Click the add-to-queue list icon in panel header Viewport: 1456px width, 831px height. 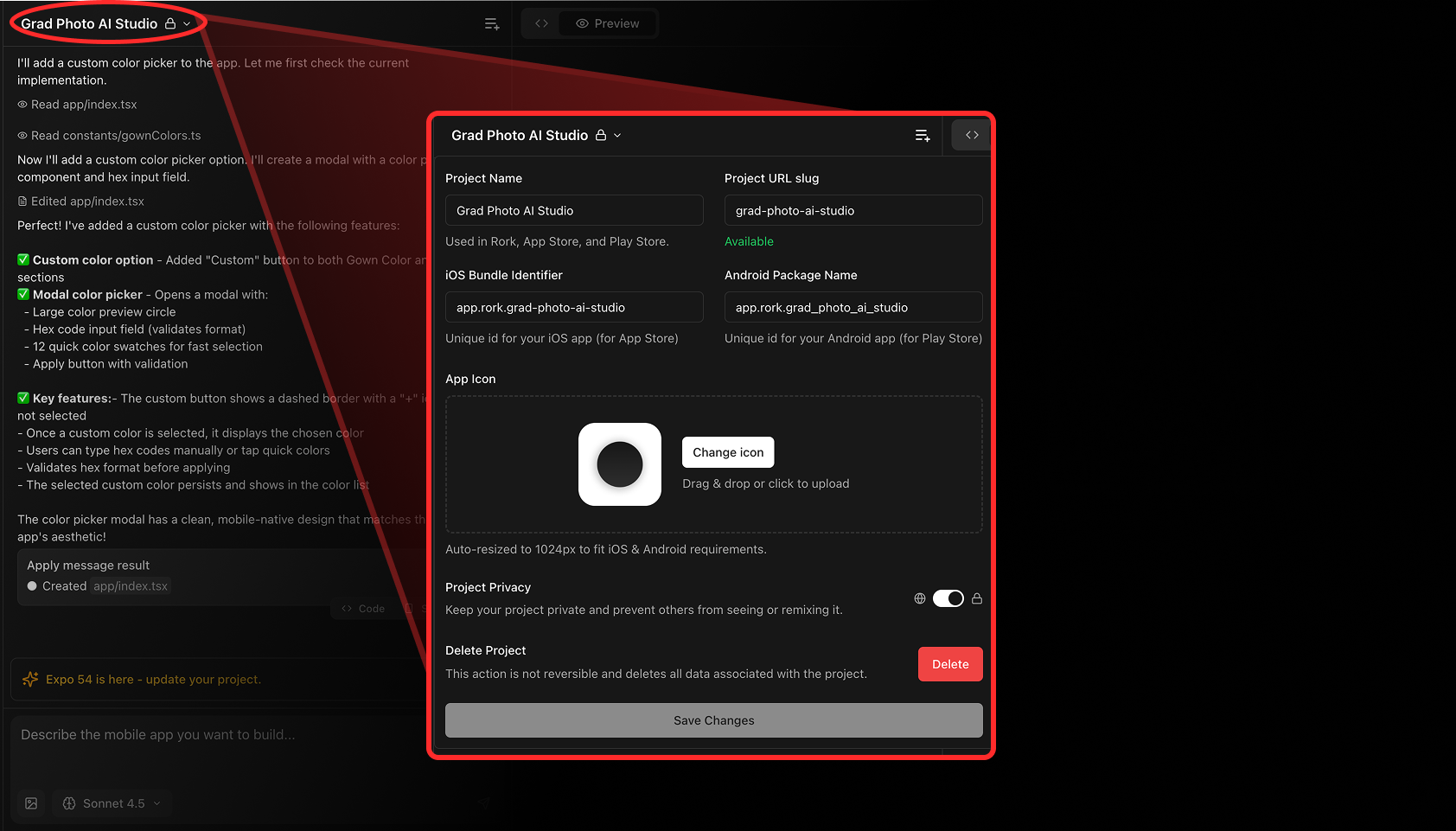pos(923,136)
